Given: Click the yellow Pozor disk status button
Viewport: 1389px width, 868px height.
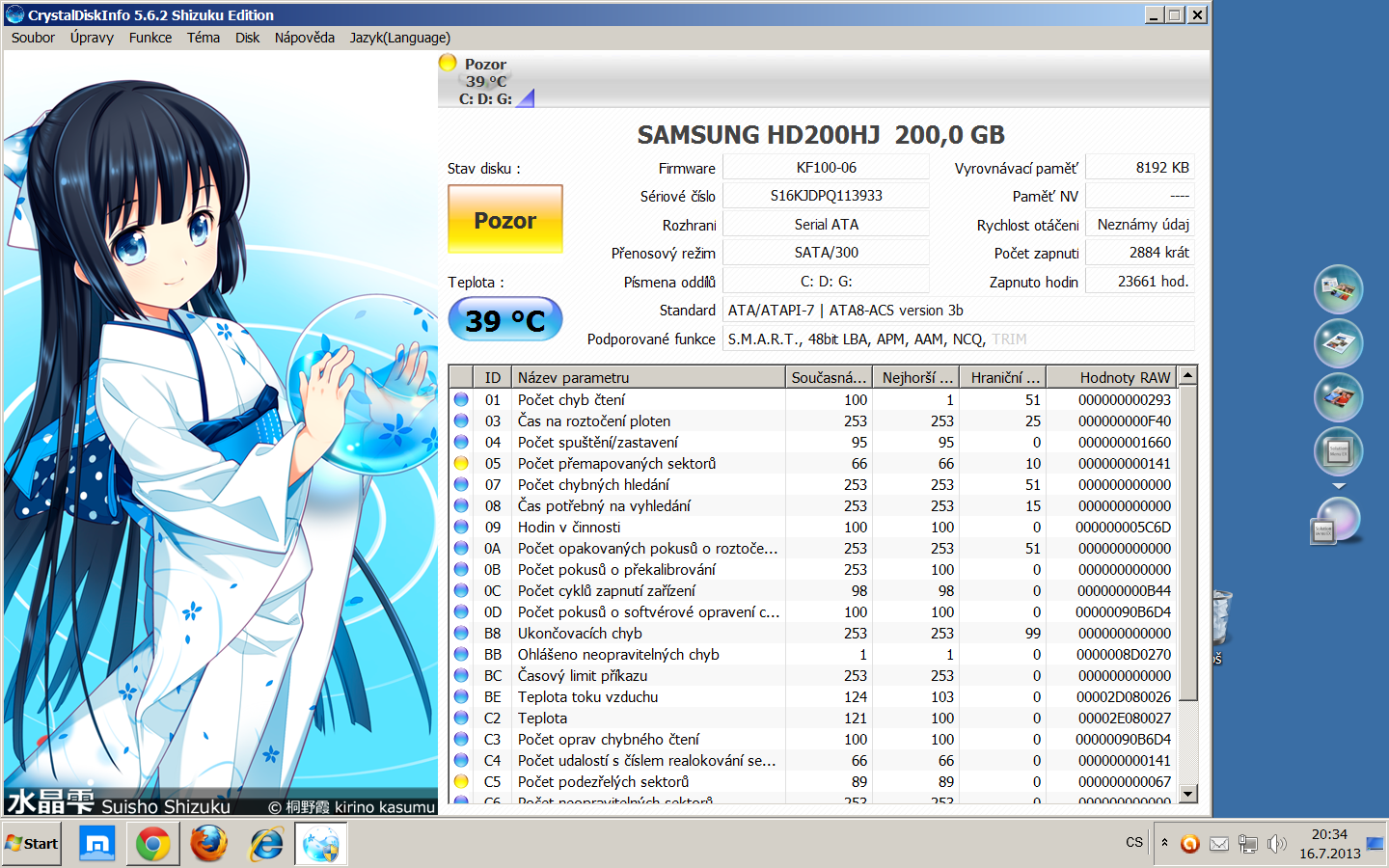Looking at the screenshot, I should pos(504,220).
